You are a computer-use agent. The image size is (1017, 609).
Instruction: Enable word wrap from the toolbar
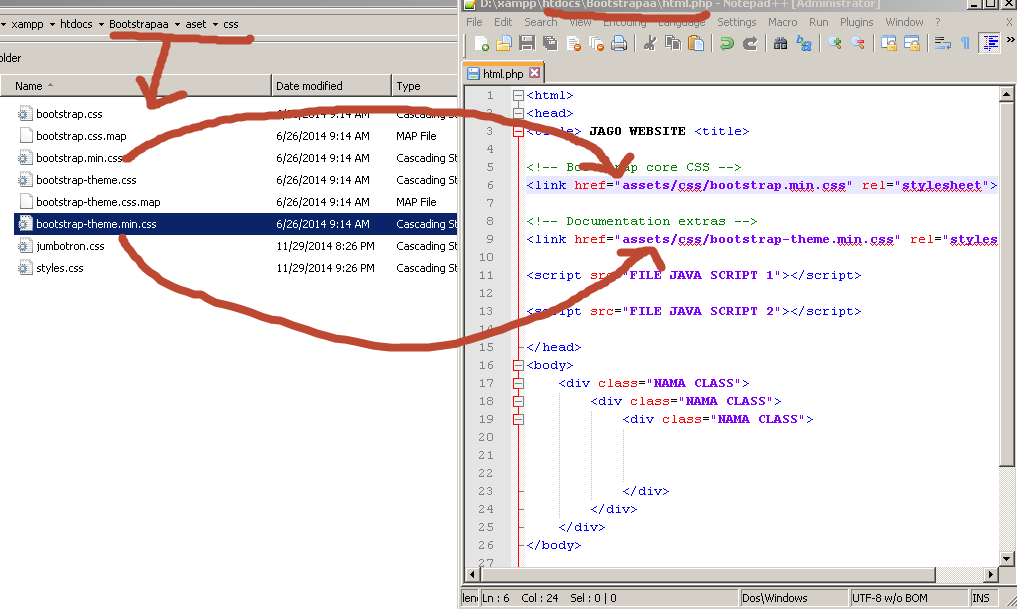click(x=941, y=43)
